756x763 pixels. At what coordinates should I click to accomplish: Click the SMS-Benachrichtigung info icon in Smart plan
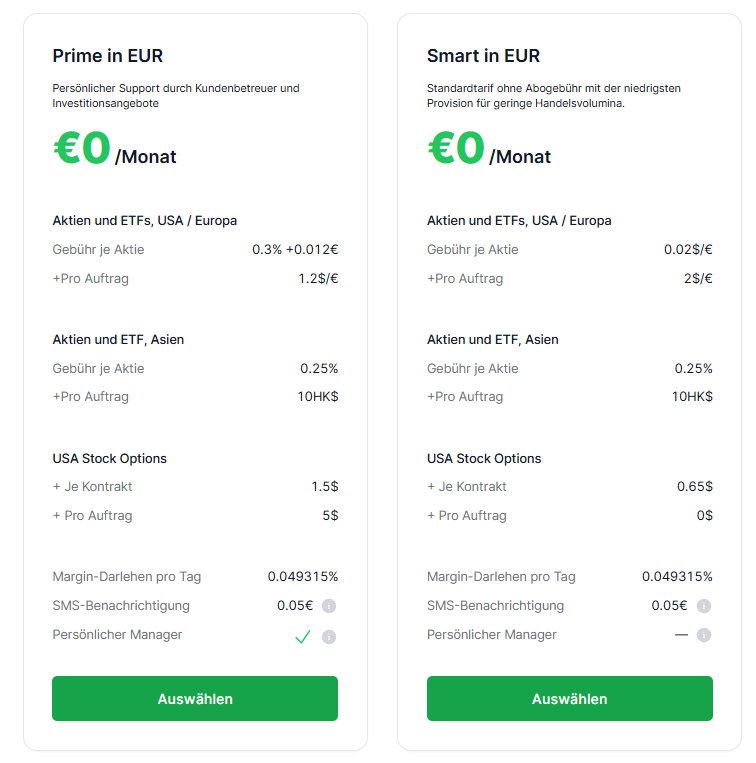coord(704,606)
